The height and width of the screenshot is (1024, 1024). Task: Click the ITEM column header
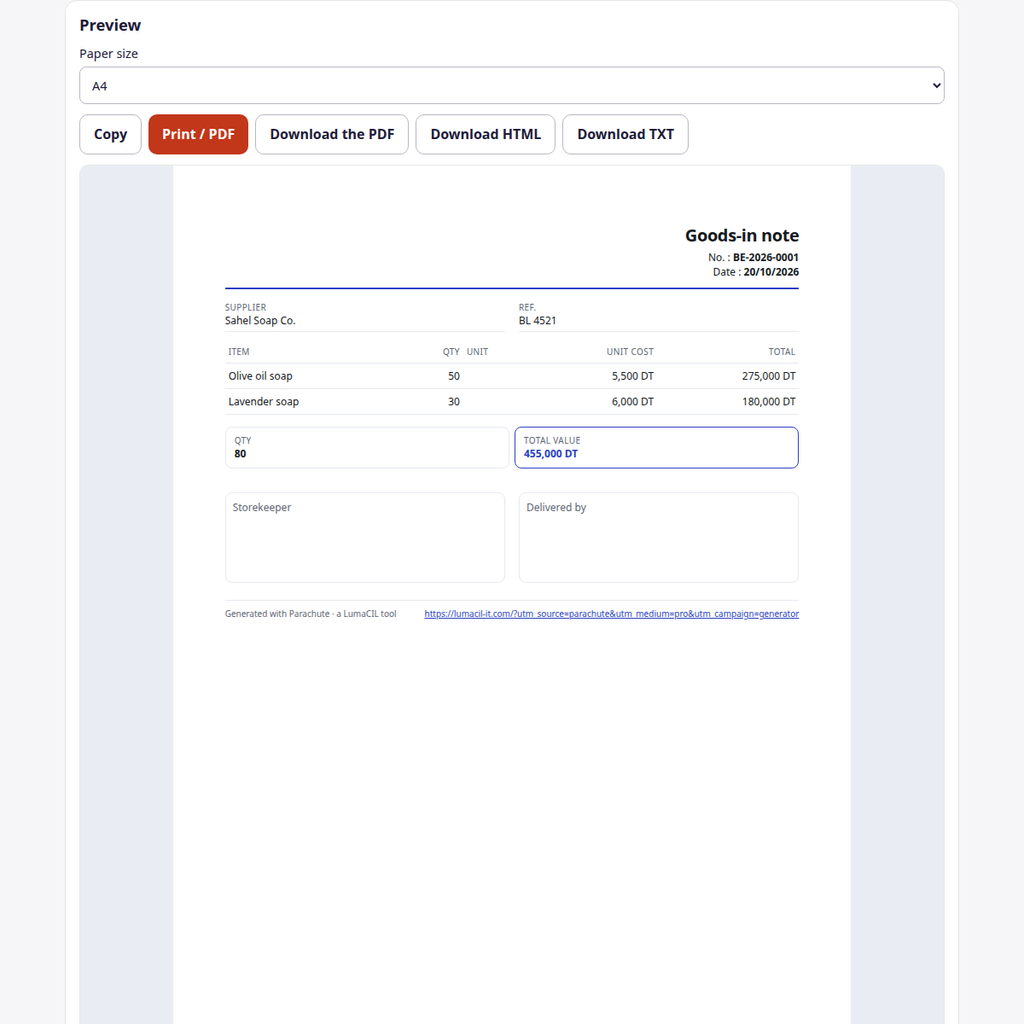point(238,351)
